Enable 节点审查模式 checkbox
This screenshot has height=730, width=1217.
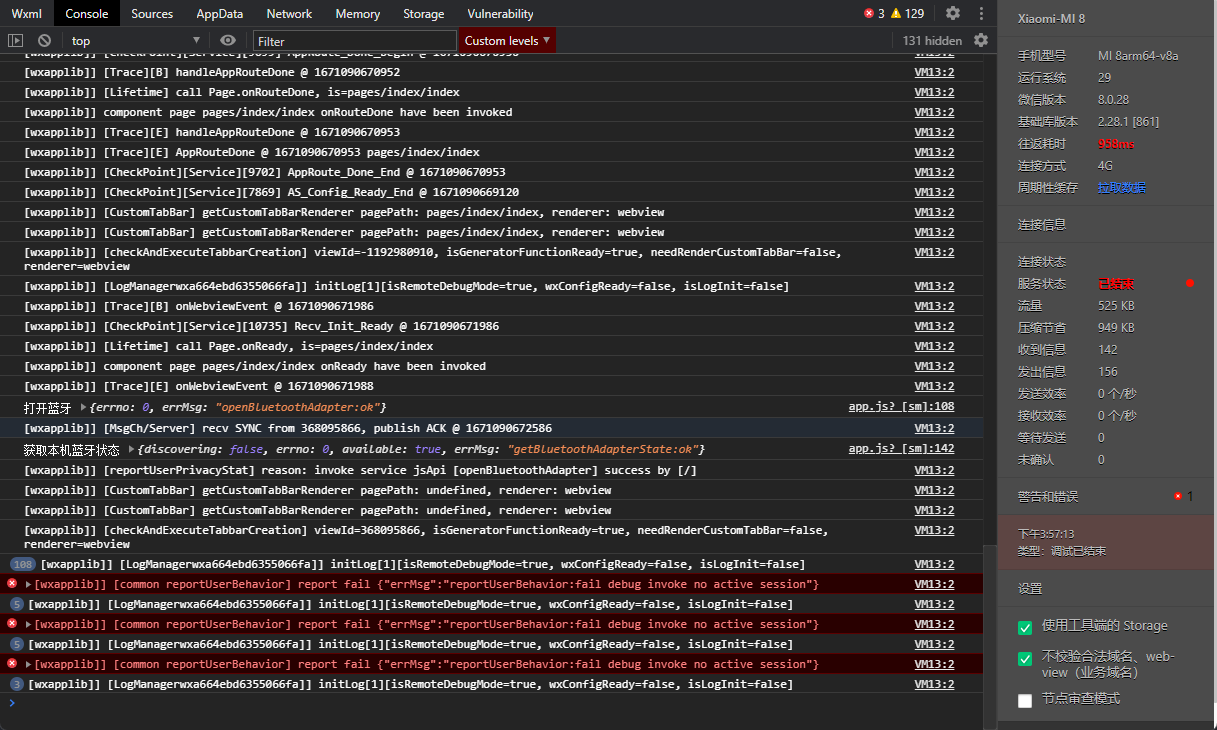1025,701
